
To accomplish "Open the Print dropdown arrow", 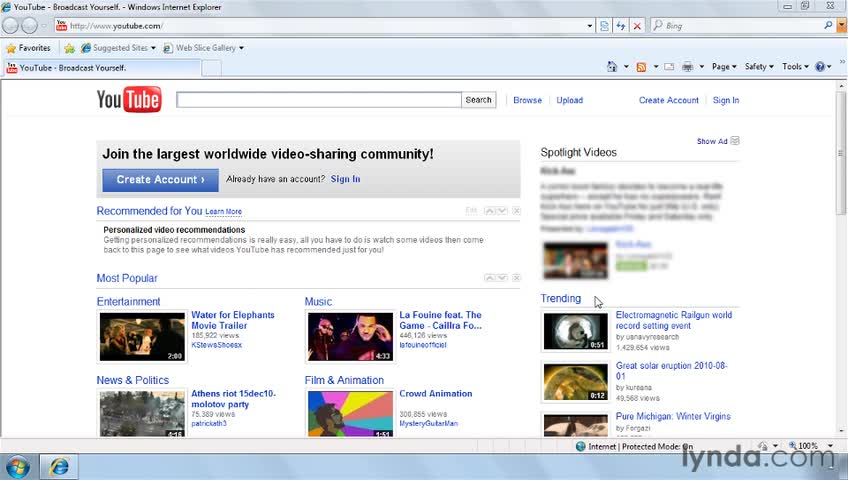I will coord(701,67).
